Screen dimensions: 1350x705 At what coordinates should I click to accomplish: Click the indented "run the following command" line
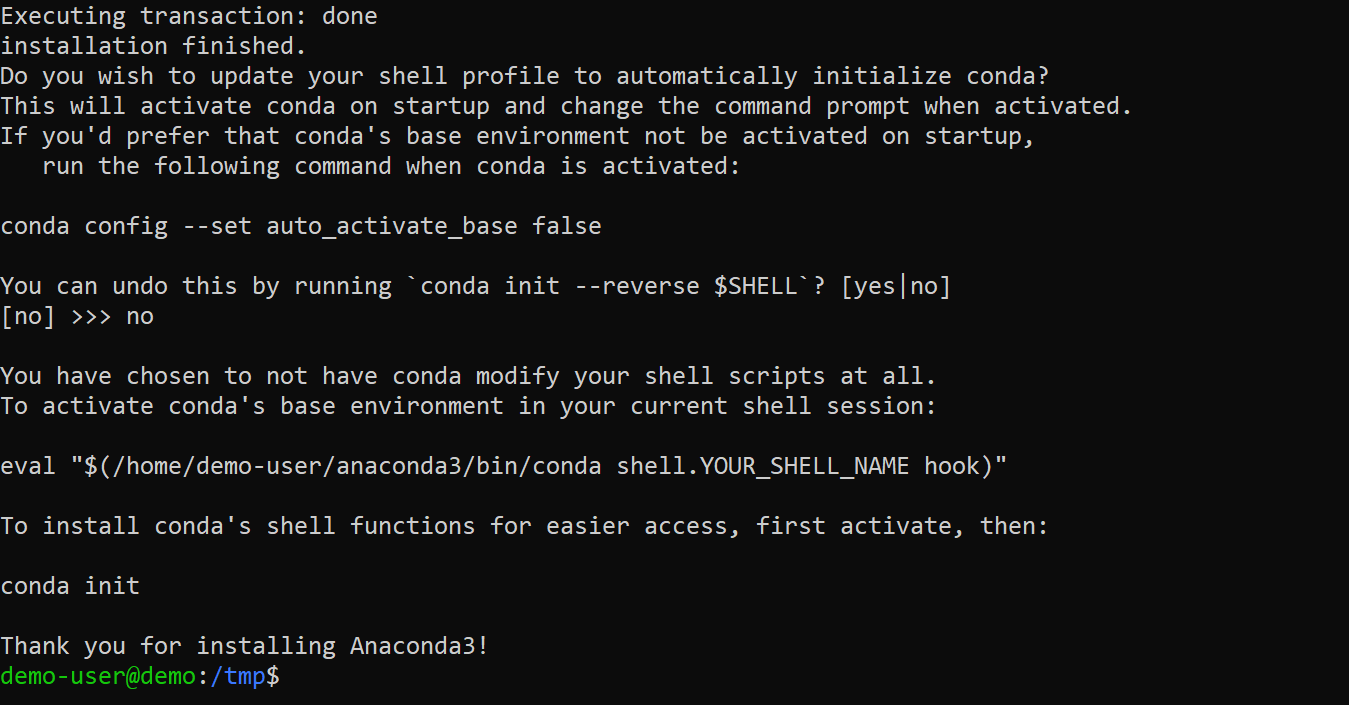(391, 166)
